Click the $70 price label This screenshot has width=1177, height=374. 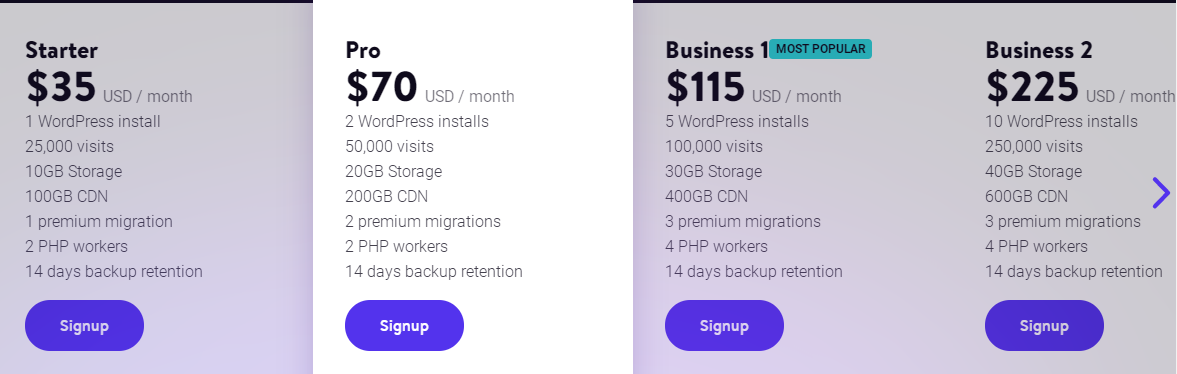[x=381, y=87]
